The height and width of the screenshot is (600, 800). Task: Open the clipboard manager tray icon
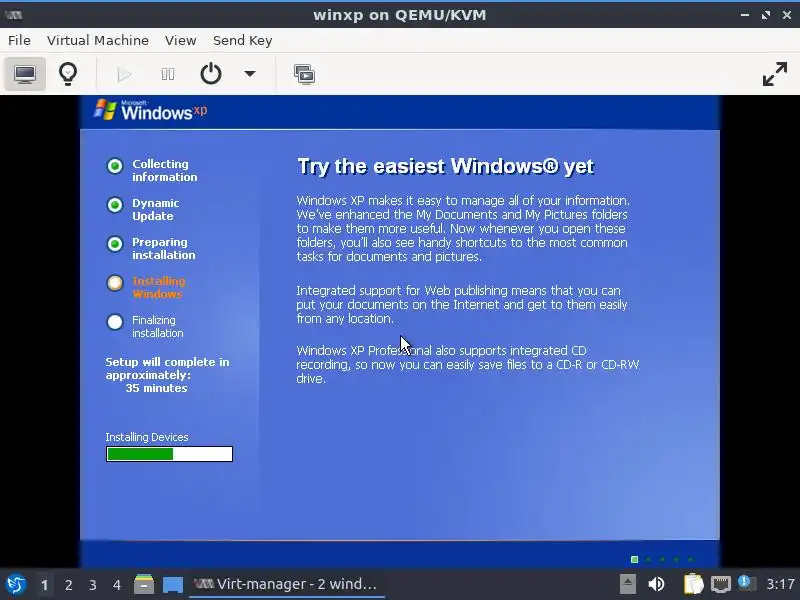point(693,584)
